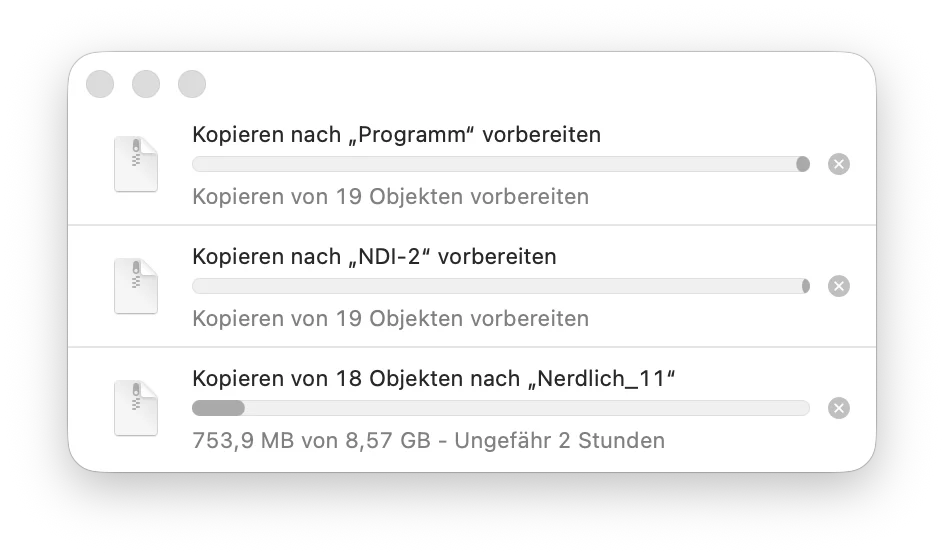This screenshot has width=944, height=556.
Task: Select the "Kopieren von 18 Objekten nach Nerdlich_11" title
Action: pos(434,378)
